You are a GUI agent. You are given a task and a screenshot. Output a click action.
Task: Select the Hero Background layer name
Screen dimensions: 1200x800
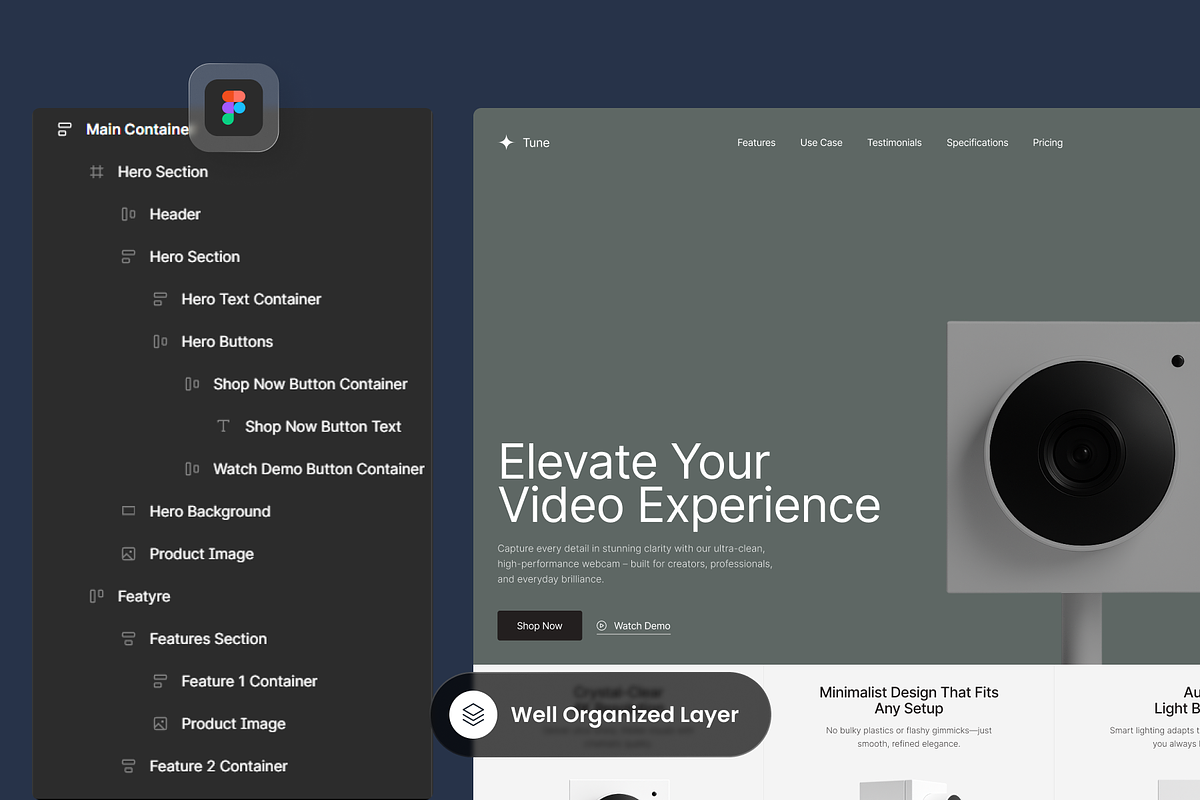click(210, 511)
